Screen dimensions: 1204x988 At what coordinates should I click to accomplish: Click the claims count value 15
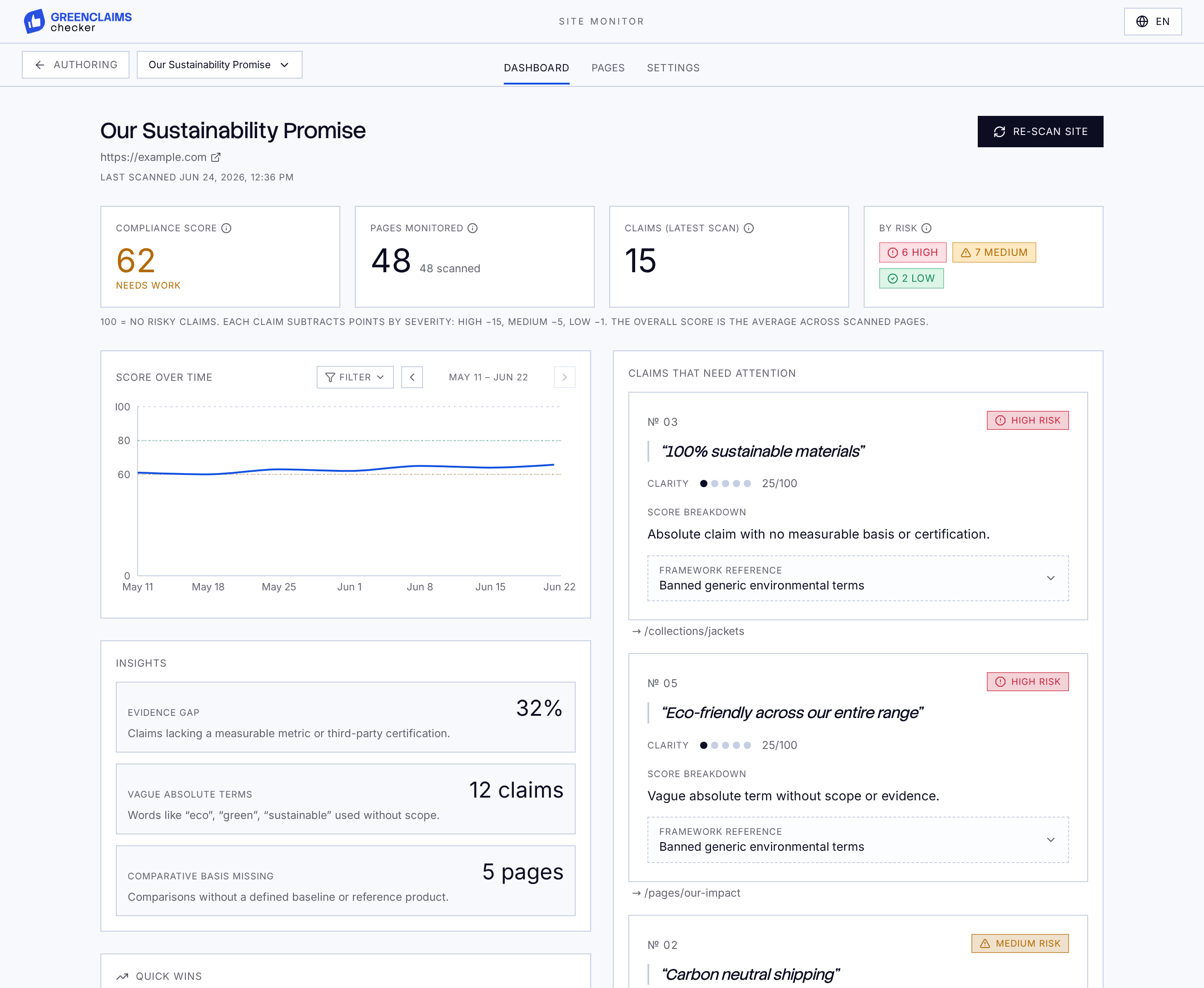(640, 261)
